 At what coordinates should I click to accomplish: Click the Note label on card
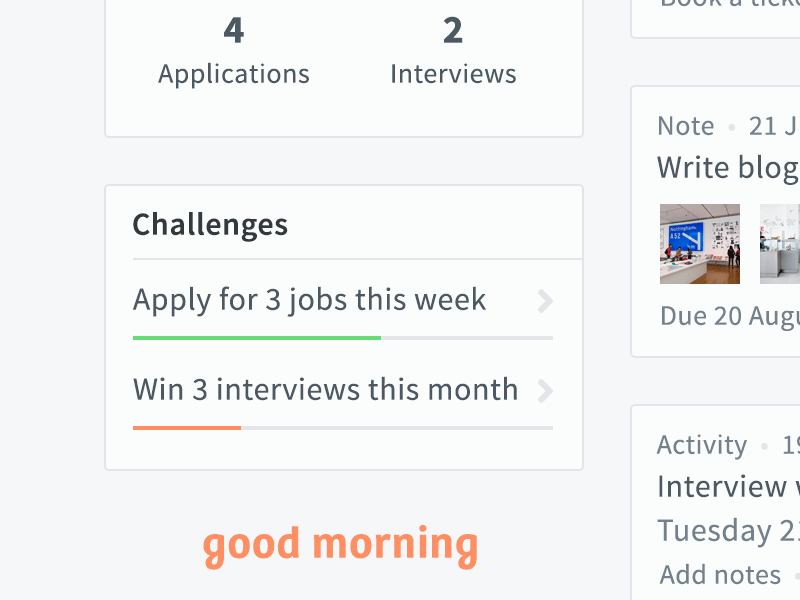point(685,126)
